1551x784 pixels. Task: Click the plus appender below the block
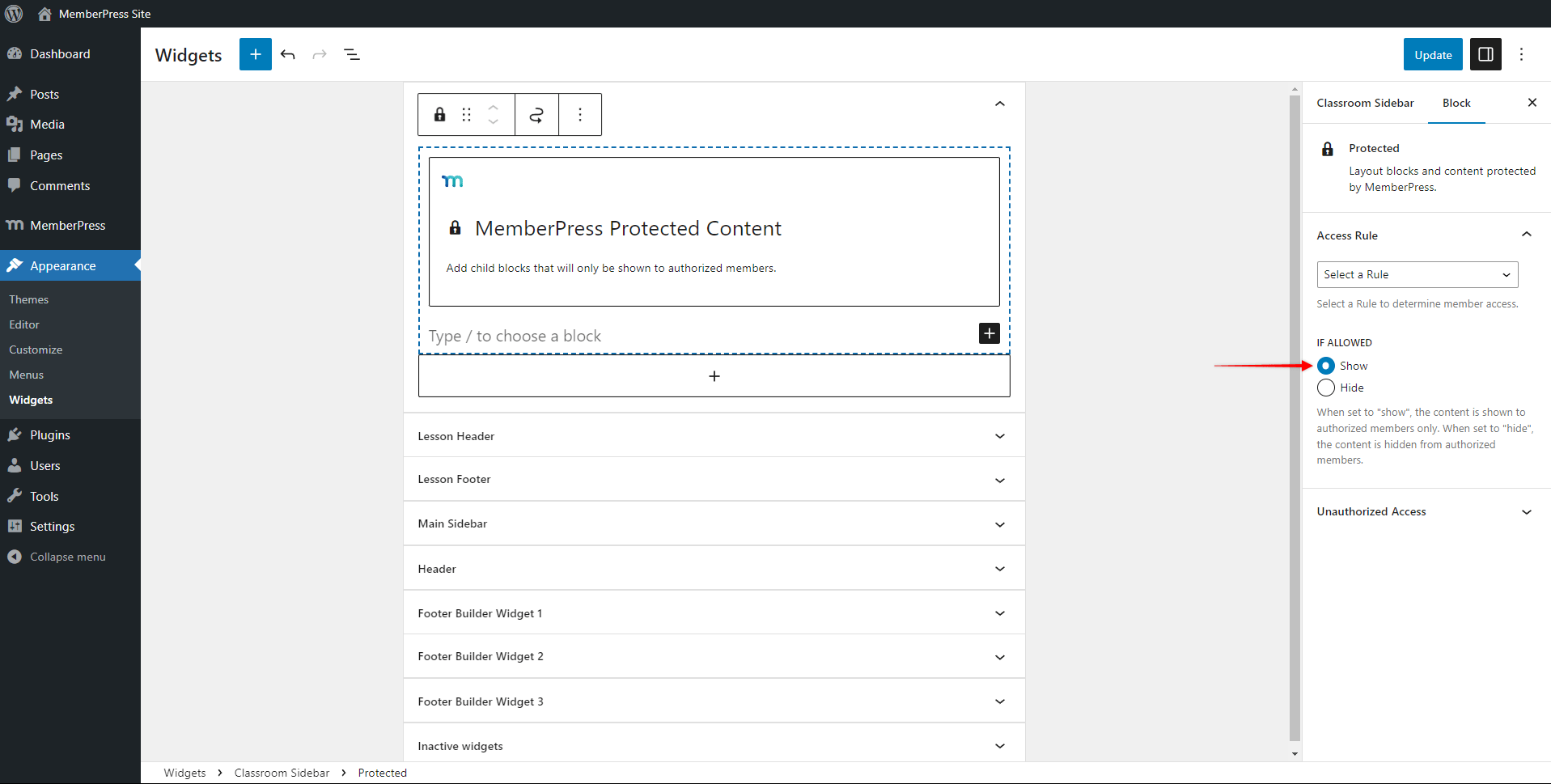click(714, 376)
